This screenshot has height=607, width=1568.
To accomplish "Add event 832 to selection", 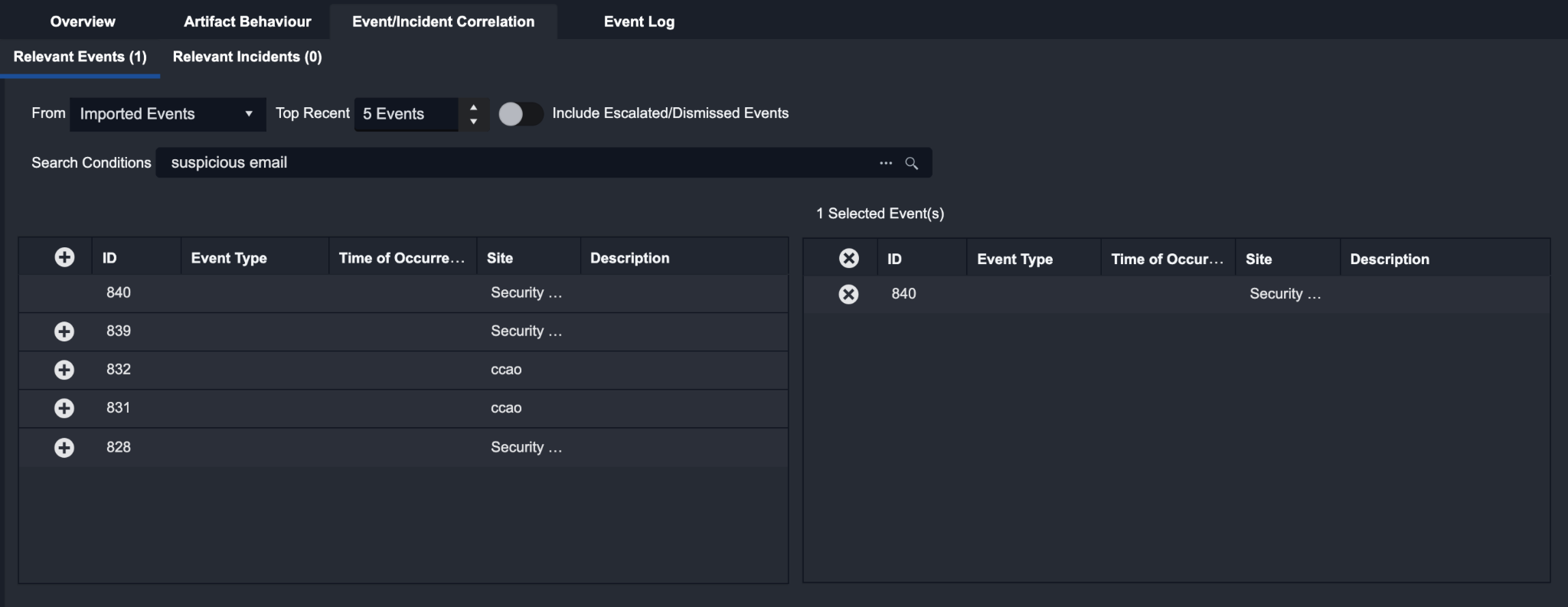I will [x=64, y=370].
